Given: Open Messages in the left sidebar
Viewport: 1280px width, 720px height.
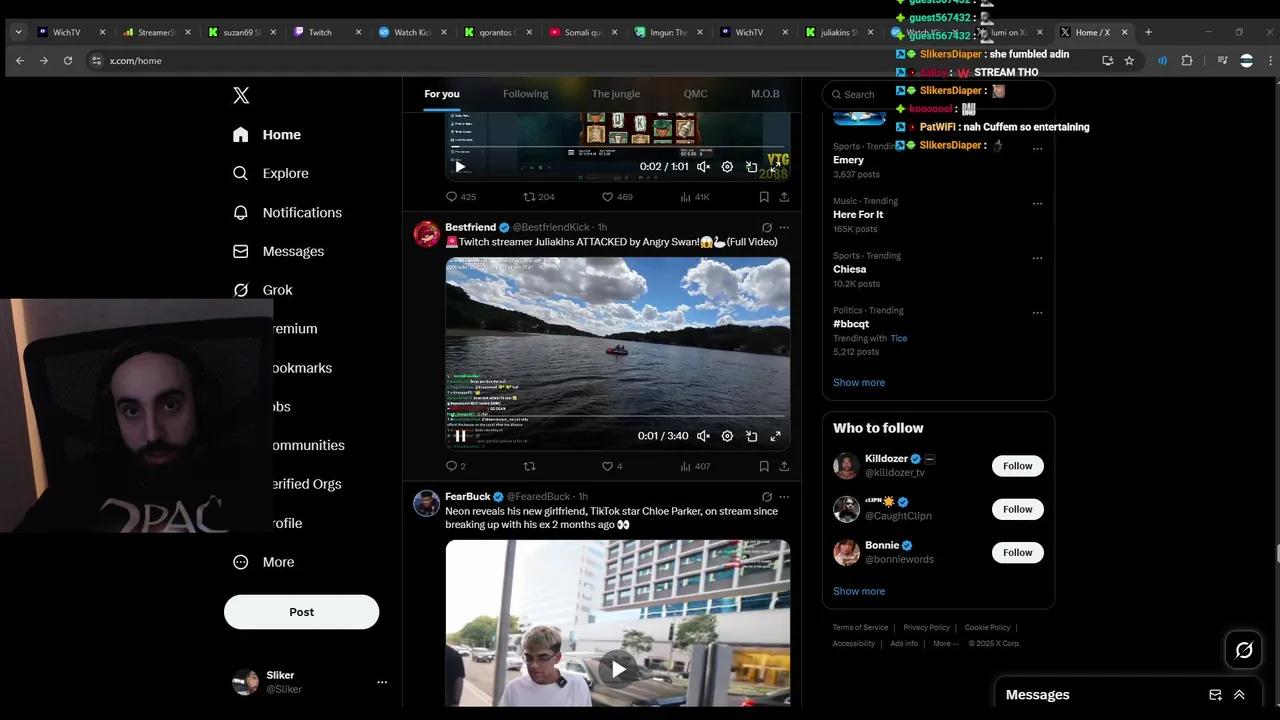Looking at the screenshot, I should coord(278,251).
